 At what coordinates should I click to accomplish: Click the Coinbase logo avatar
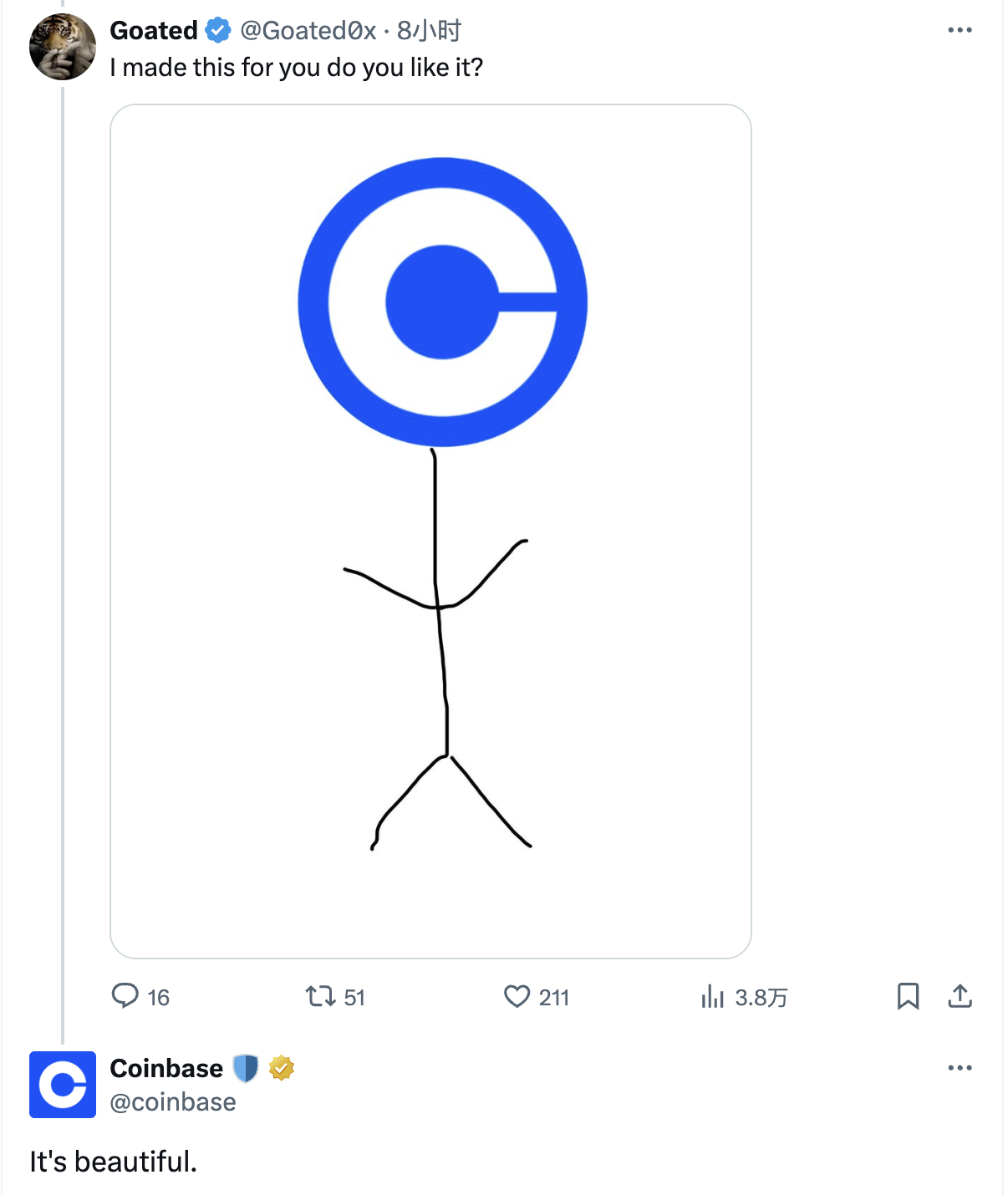pos(63,1085)
